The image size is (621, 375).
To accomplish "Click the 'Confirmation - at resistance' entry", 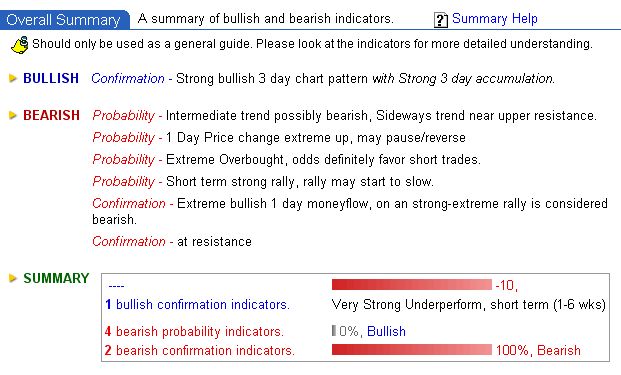I will 172,242.
